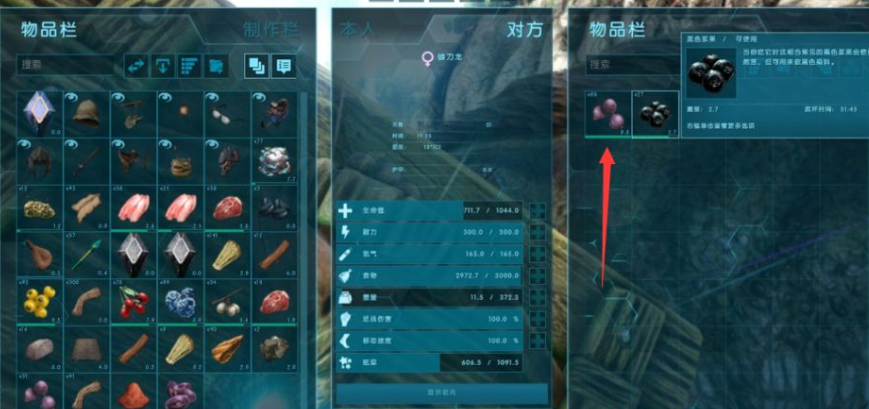Click the sort items bars icon

pyautogui.click(x=190, y=66)
